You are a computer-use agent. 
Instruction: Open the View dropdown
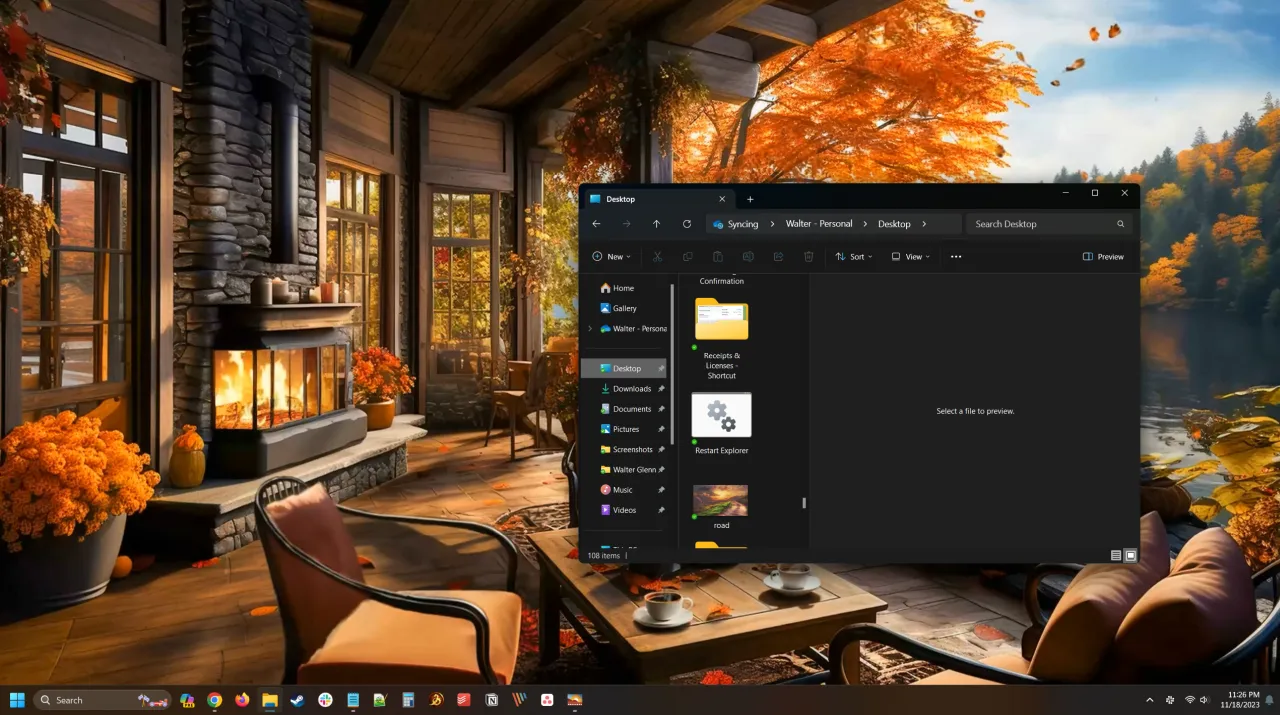click(x=910, y=257)
